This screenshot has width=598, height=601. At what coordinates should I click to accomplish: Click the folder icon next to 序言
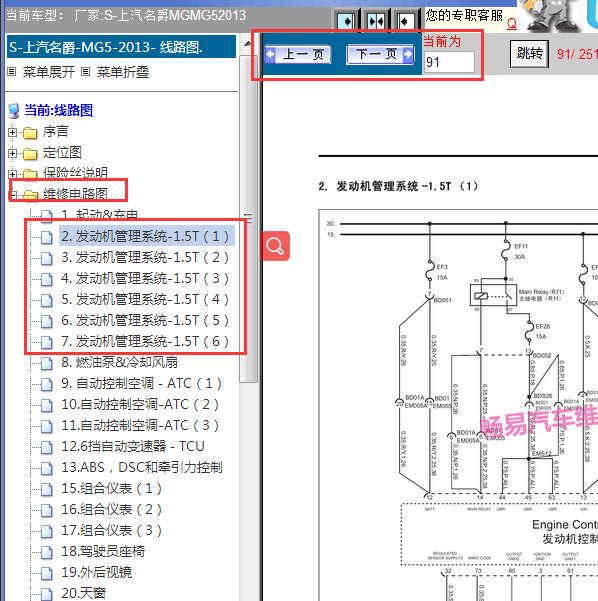(30, 133)
